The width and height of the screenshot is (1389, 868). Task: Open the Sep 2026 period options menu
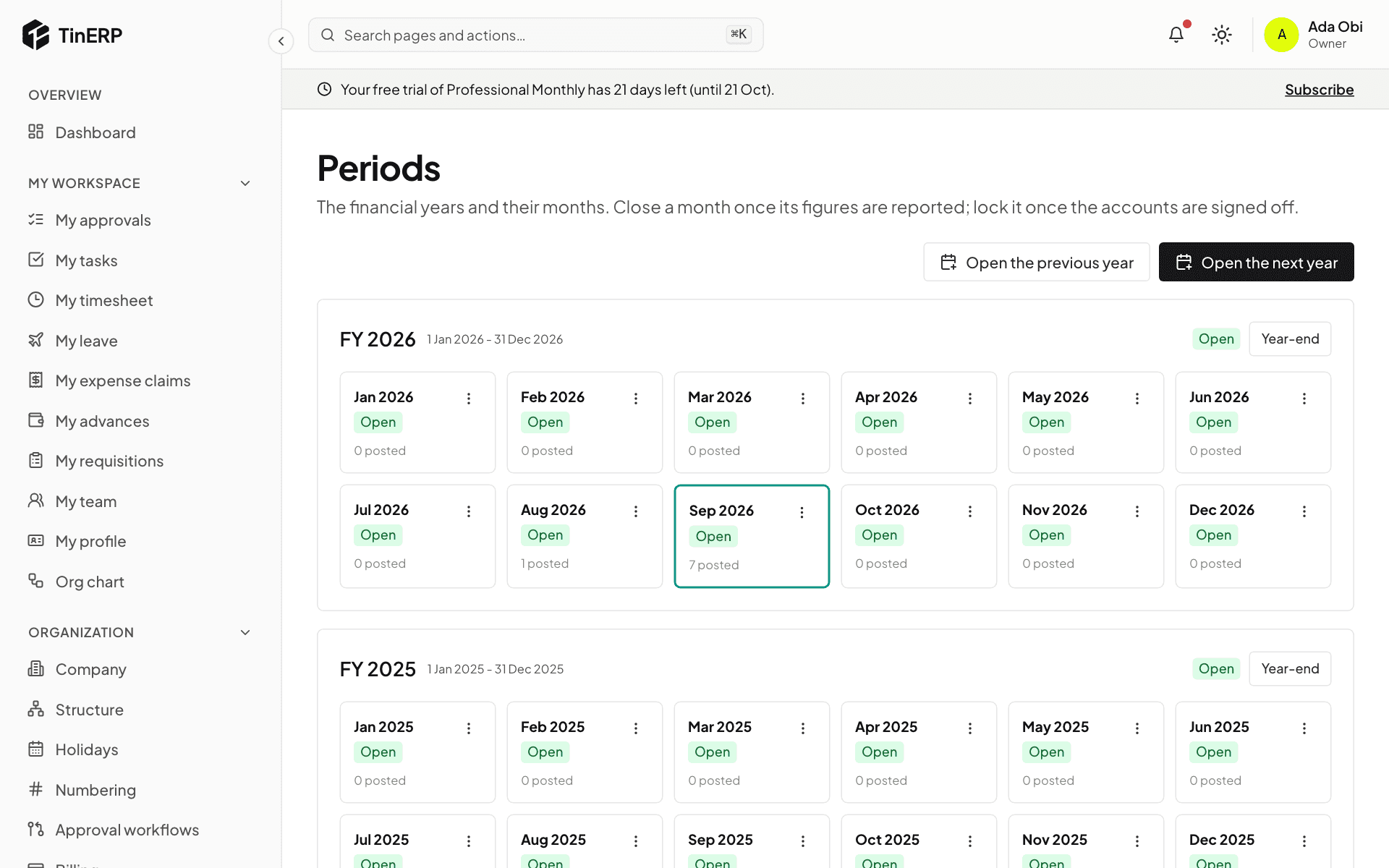(x=802, y=513)
